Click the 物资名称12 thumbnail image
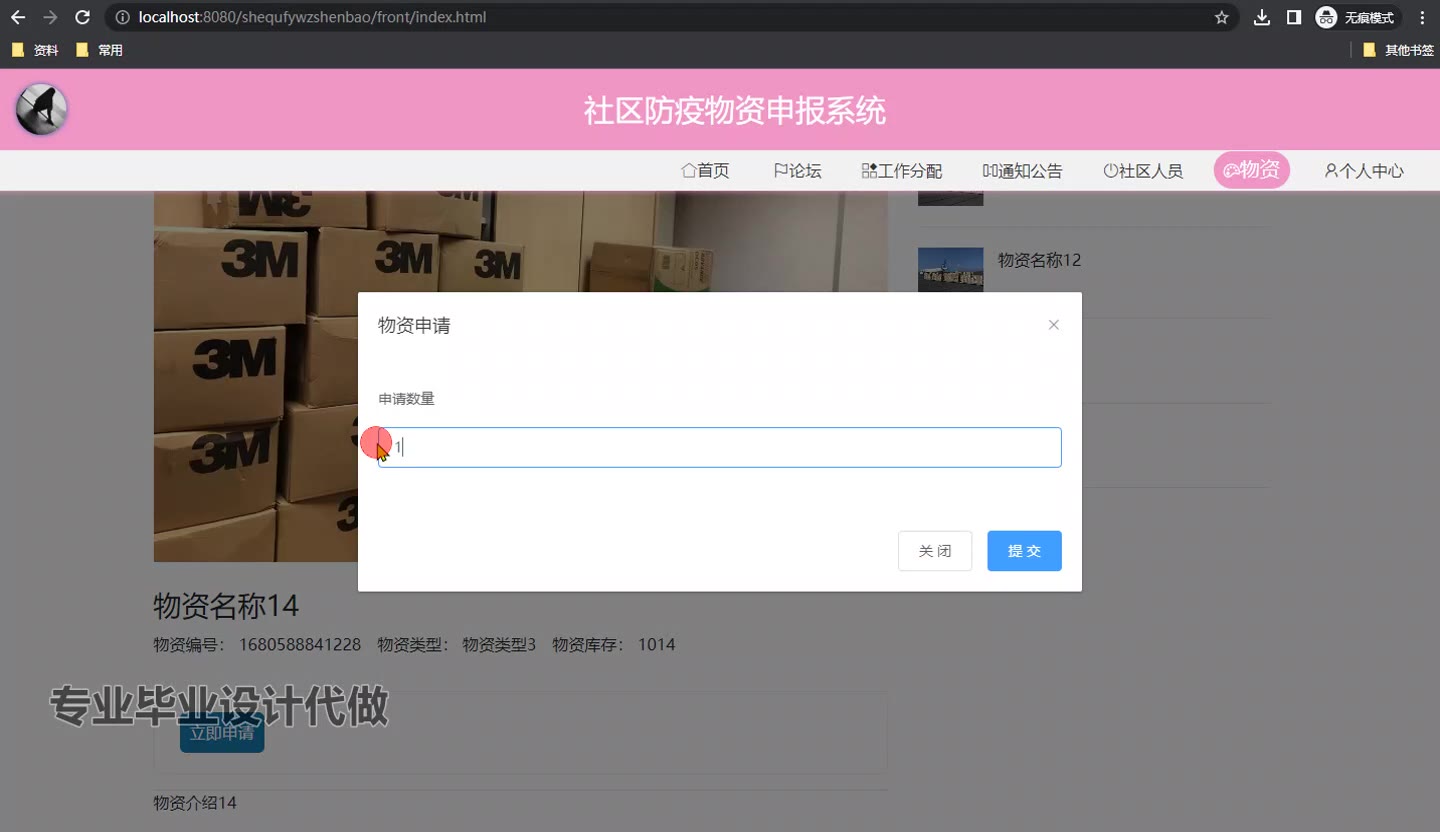1440x832 pixels. [950, 269]
